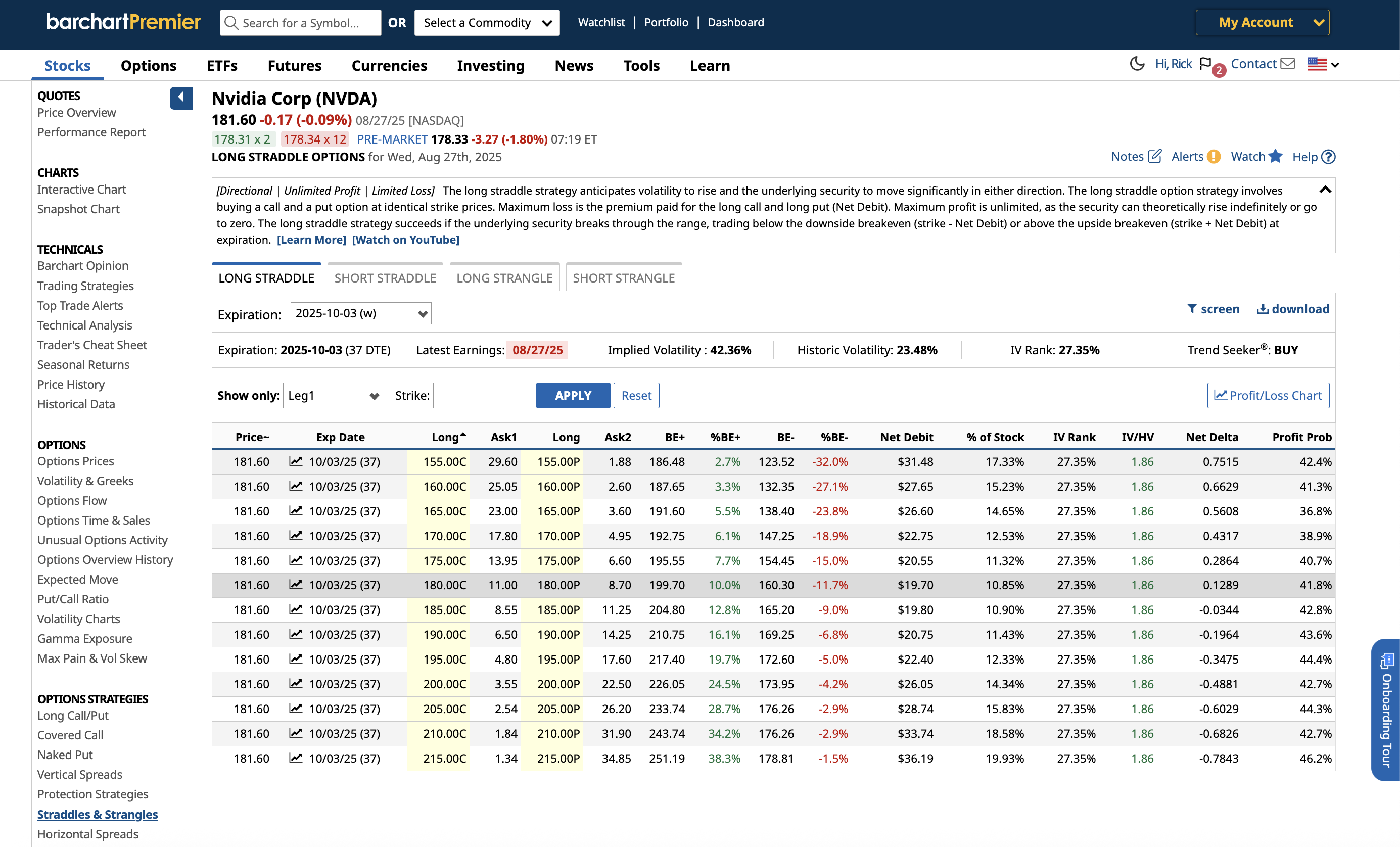Open the country flag selector
This screenshot has width=1400, height=847.
point(1323,64)
